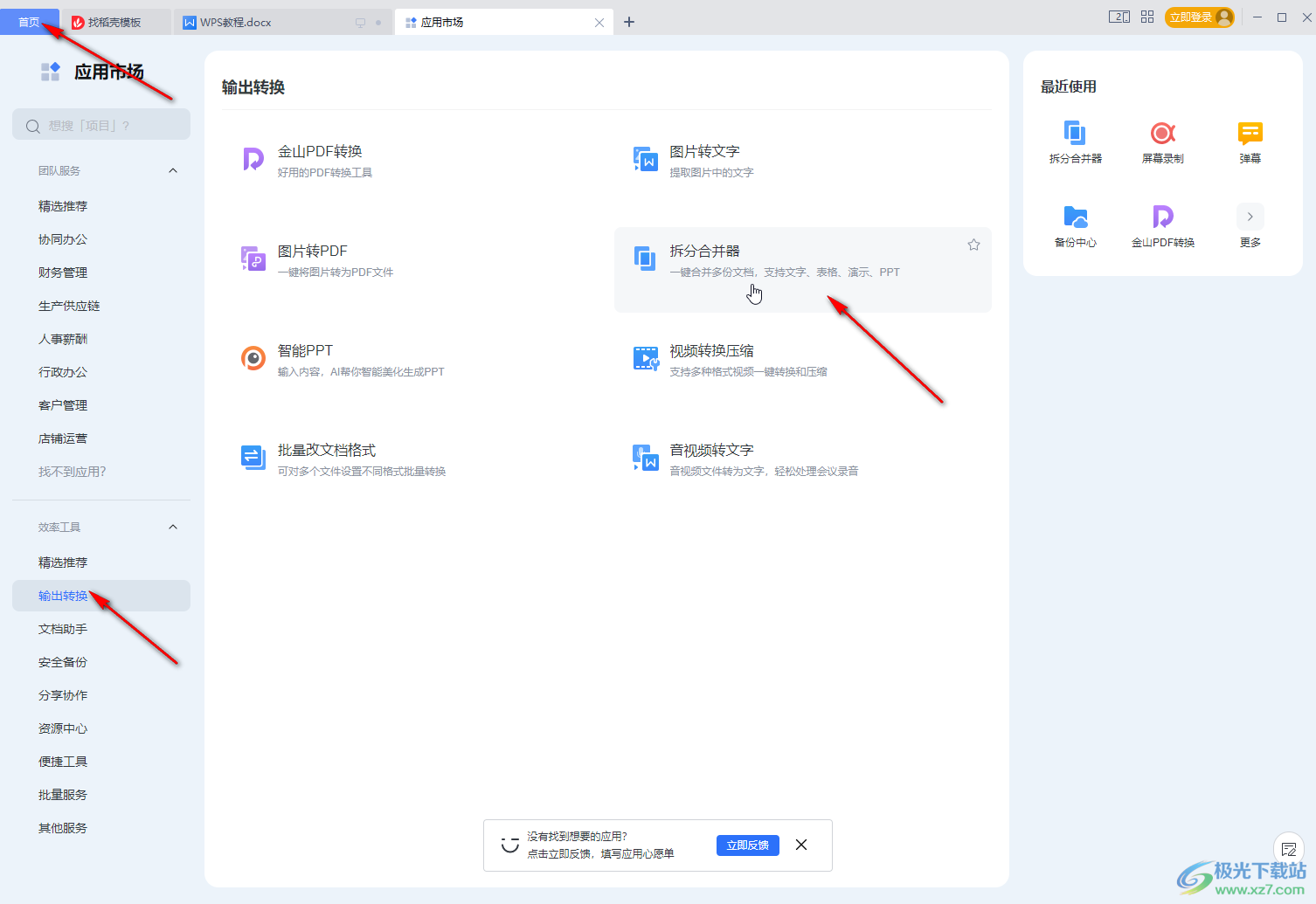Select 人事薪酬 category
Screen dimensions: 1316x904
pos(63,339)
